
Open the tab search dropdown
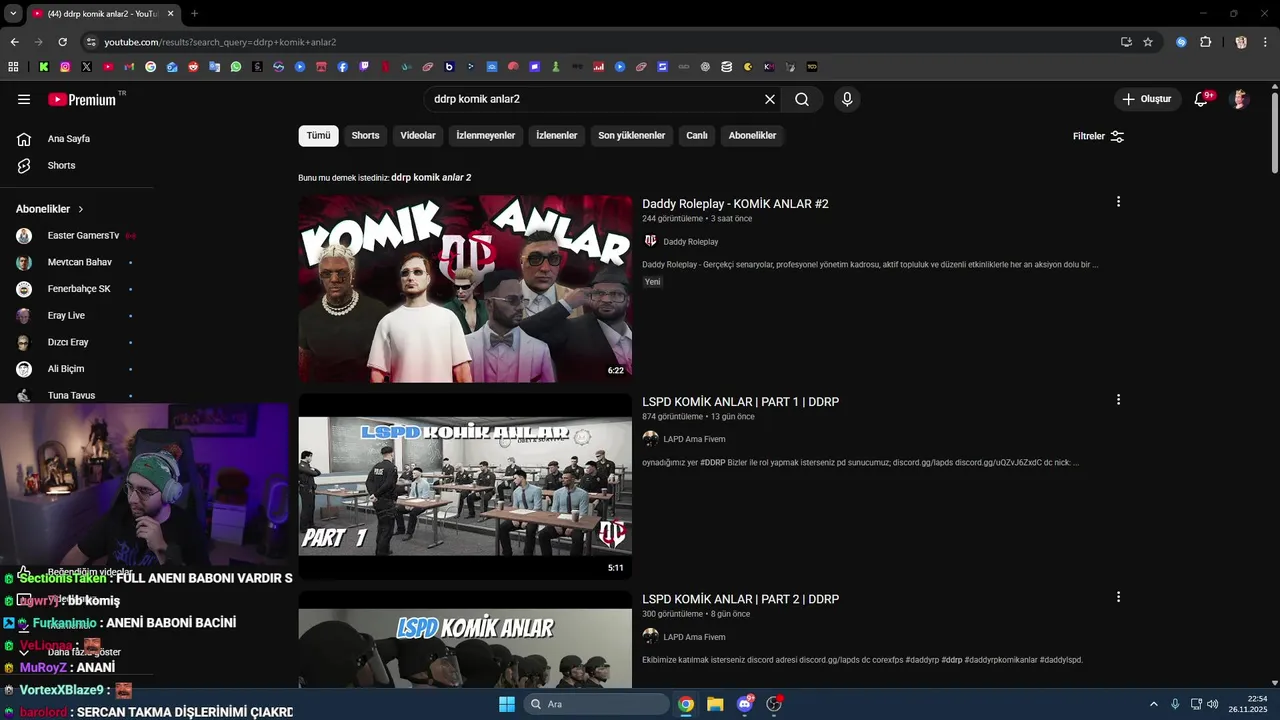[11, 14]
